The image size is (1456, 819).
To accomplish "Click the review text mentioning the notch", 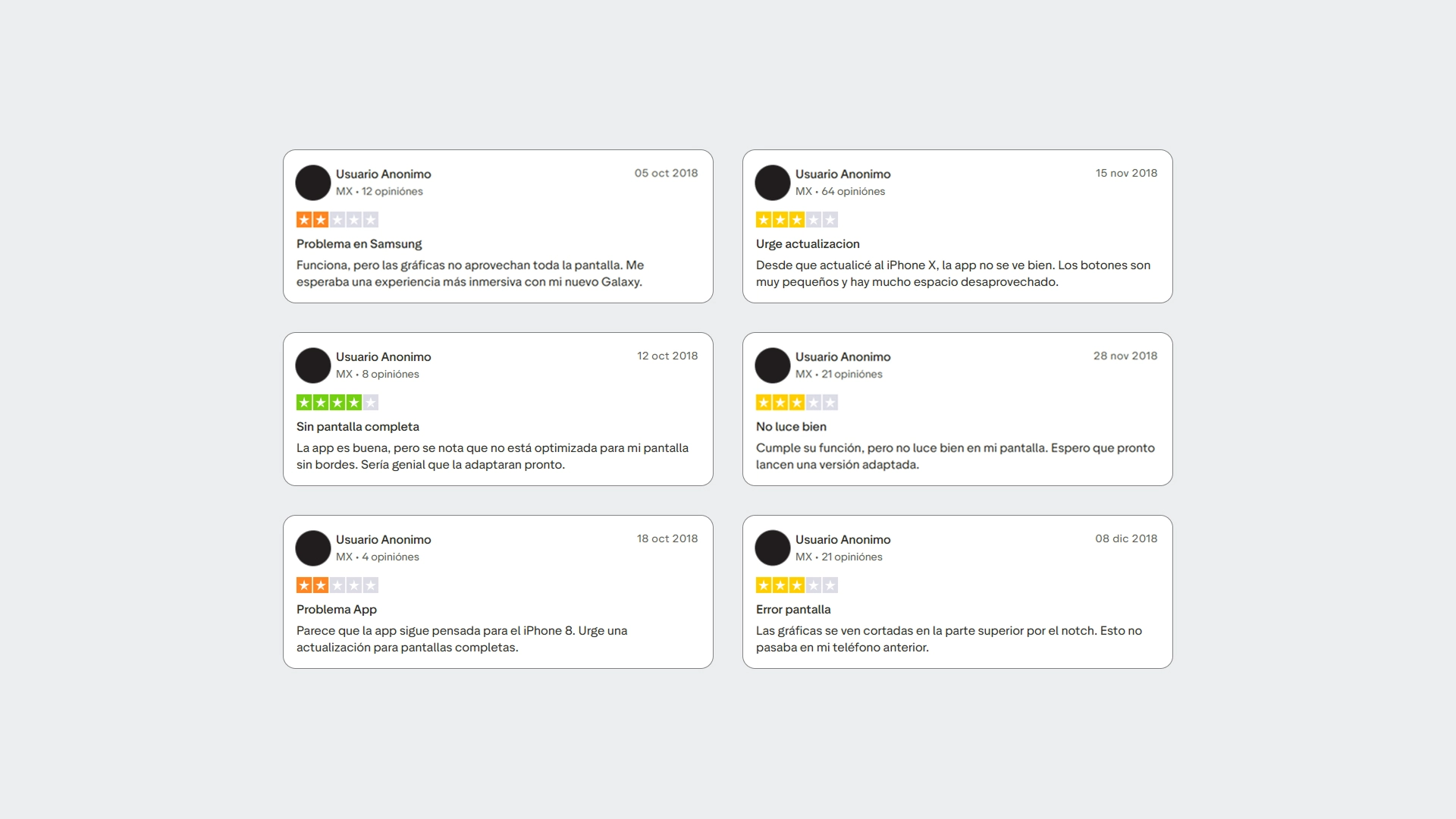I will (948, 639).
